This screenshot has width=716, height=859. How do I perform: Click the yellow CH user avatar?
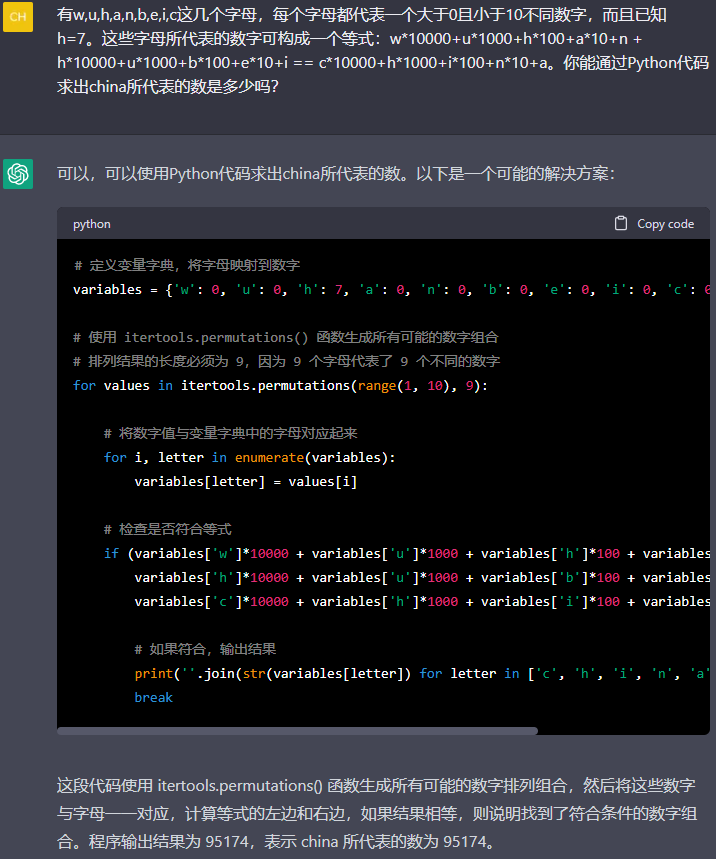coord(18,17)
